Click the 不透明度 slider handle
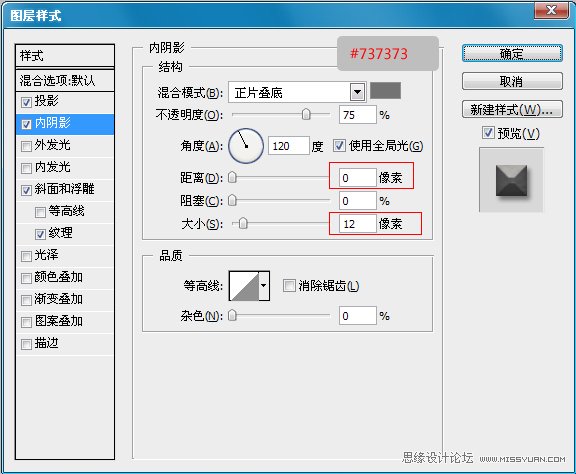This screenshot has height=474, width=576. coord(306,114)
